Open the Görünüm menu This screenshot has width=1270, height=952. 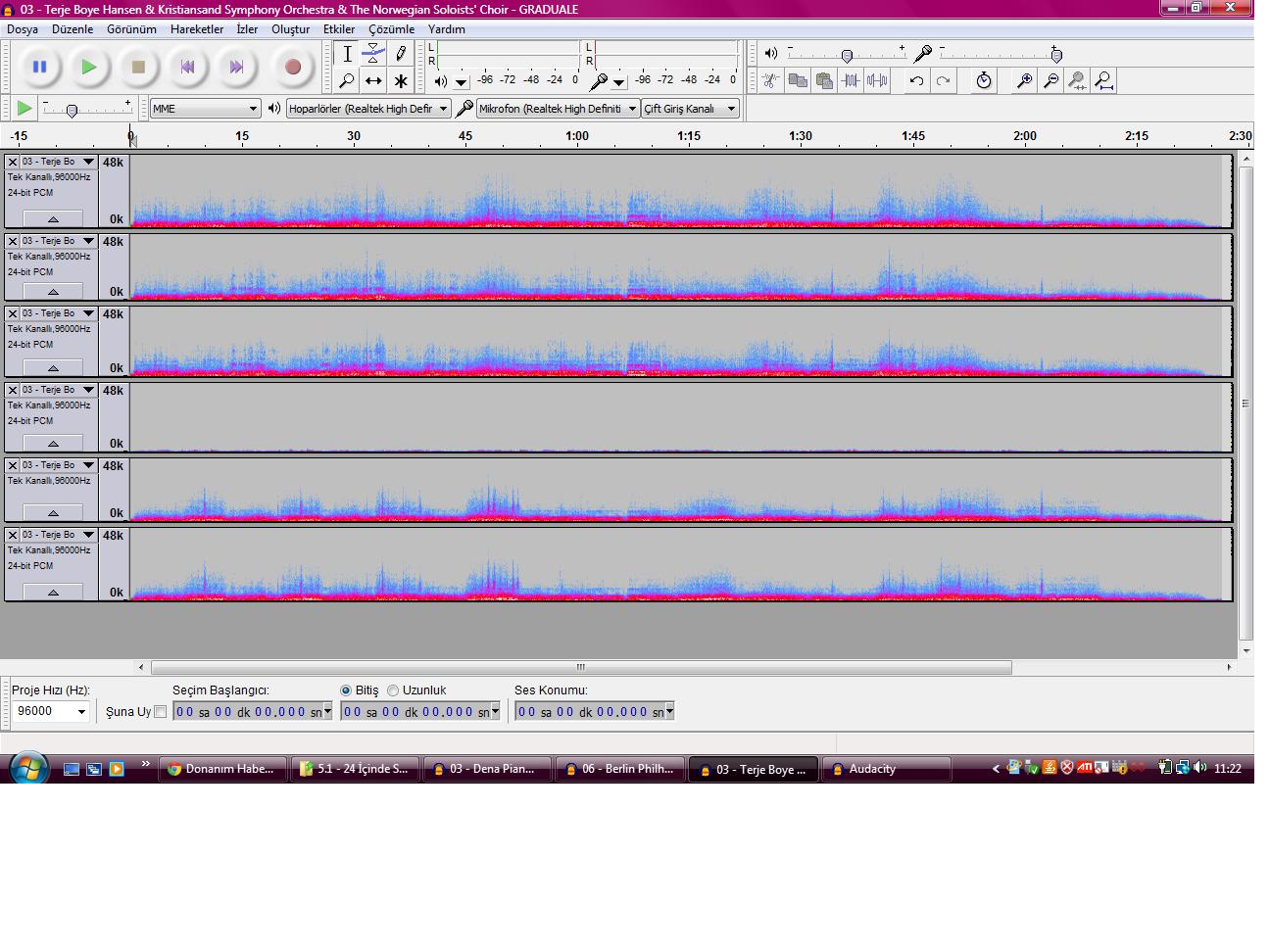(131, 29)
